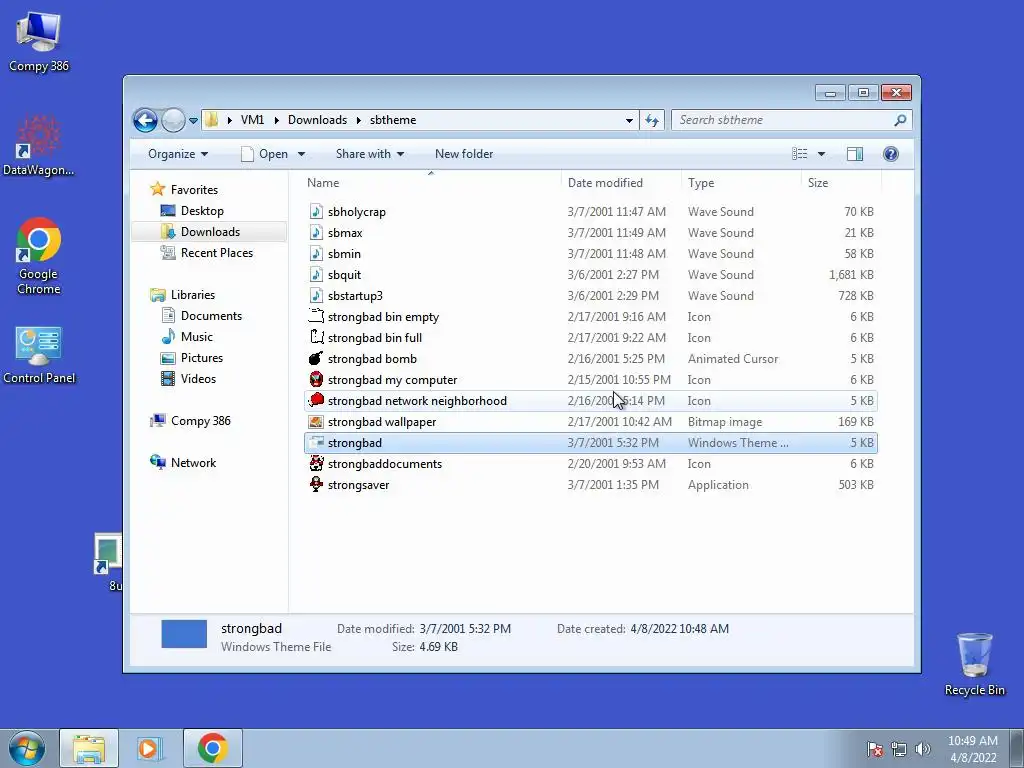Select the strongbad Windows Theme file
Screen dimensions: 1024x768
click(590, 443)
